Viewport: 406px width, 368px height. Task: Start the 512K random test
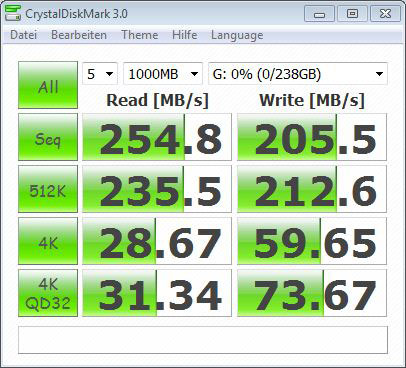[48, 189]
